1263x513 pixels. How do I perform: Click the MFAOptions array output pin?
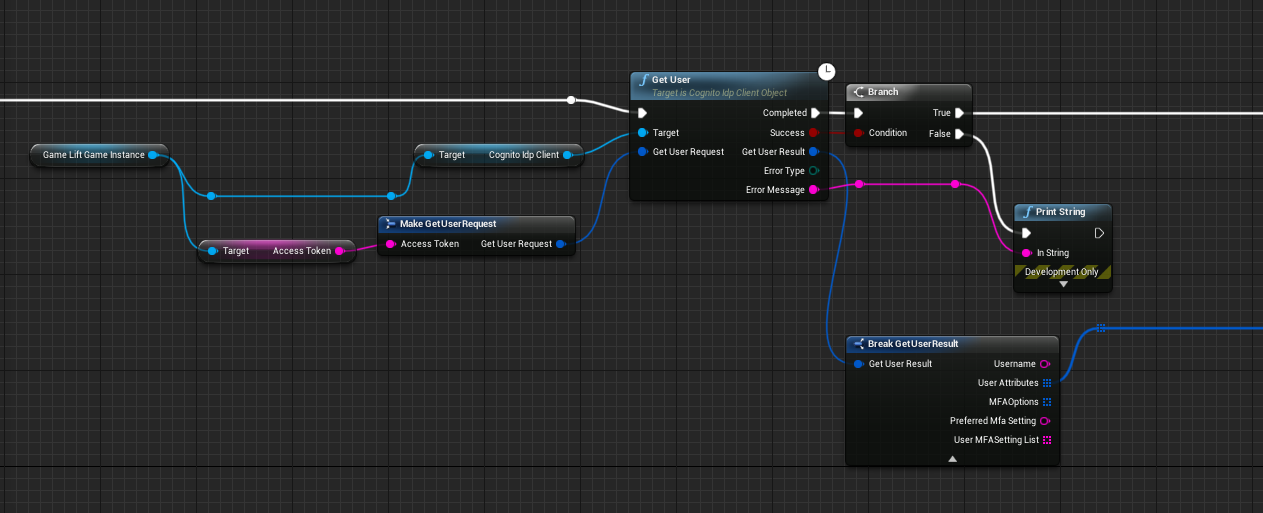[x=1047, y=402]
